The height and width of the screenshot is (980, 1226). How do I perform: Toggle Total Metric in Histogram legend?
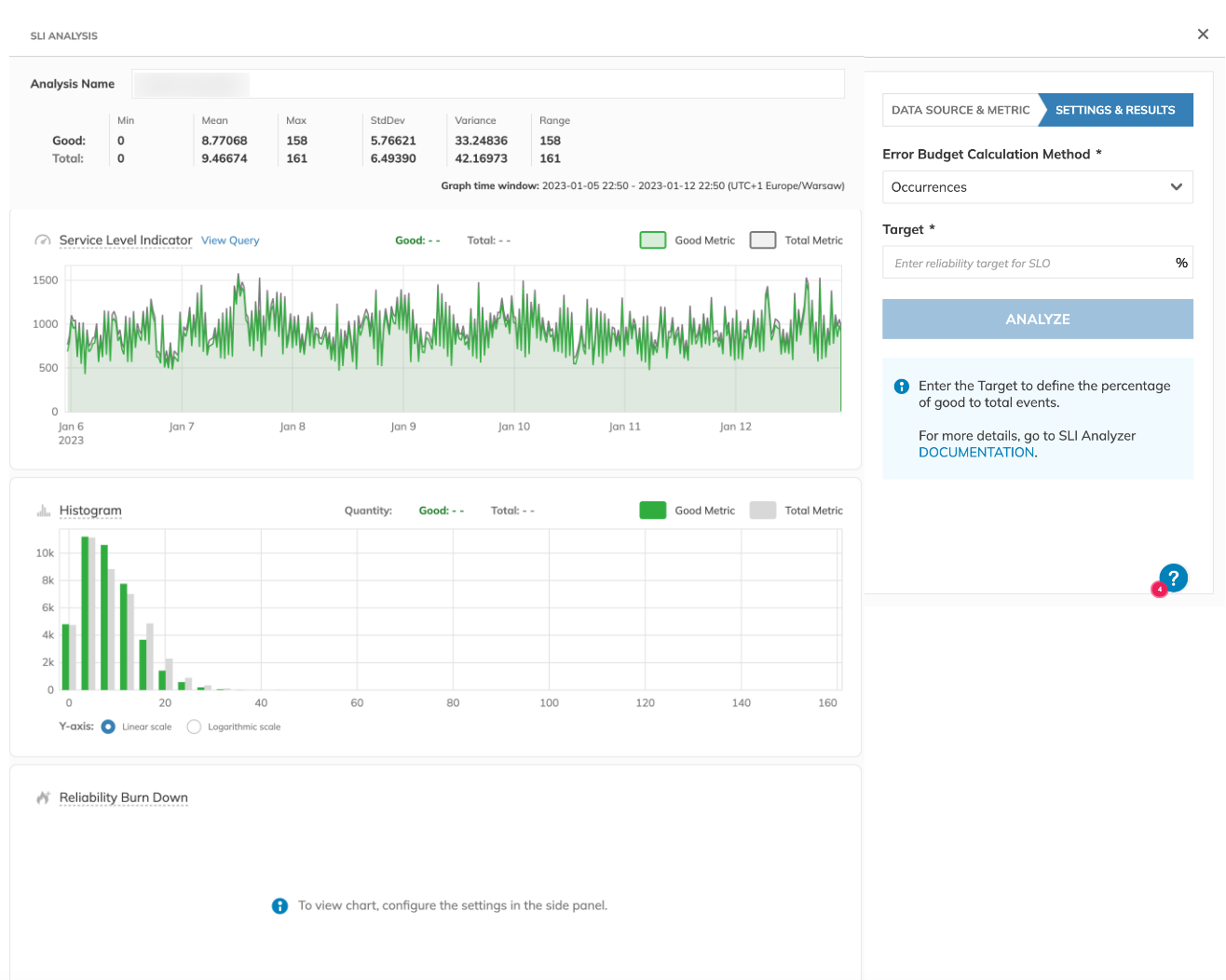point(797,510)
